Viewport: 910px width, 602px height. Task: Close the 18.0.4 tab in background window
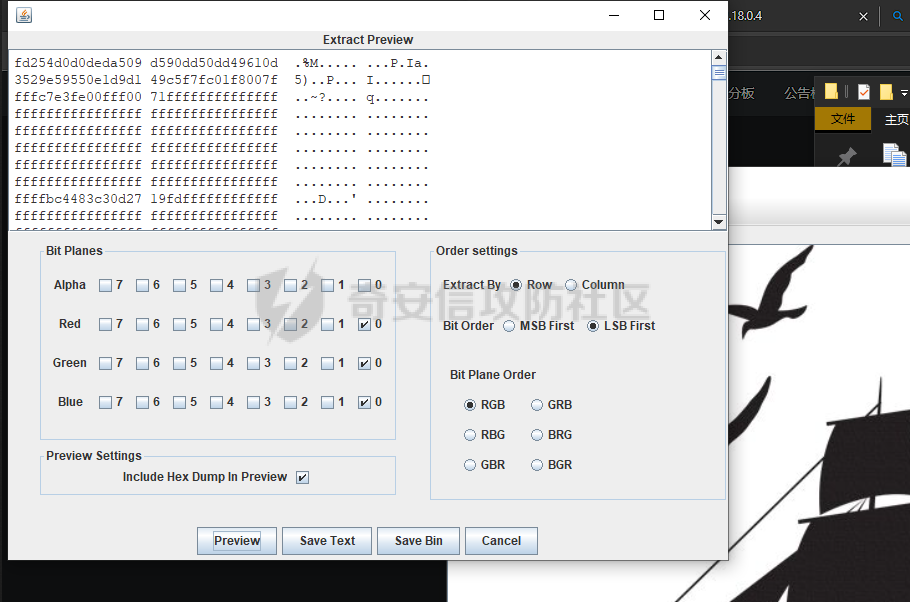863,16
